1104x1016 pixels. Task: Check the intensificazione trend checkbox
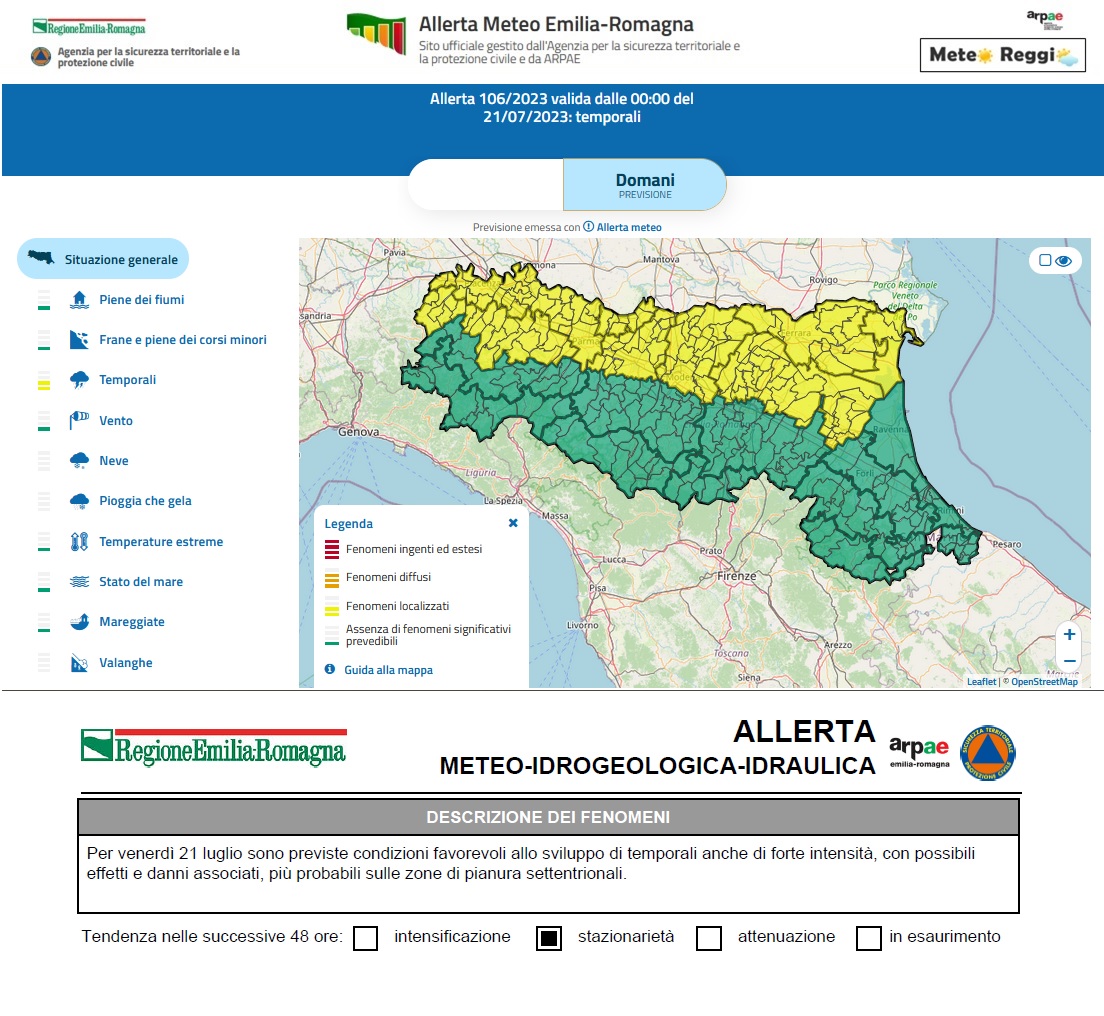click(x=366, y=939)
